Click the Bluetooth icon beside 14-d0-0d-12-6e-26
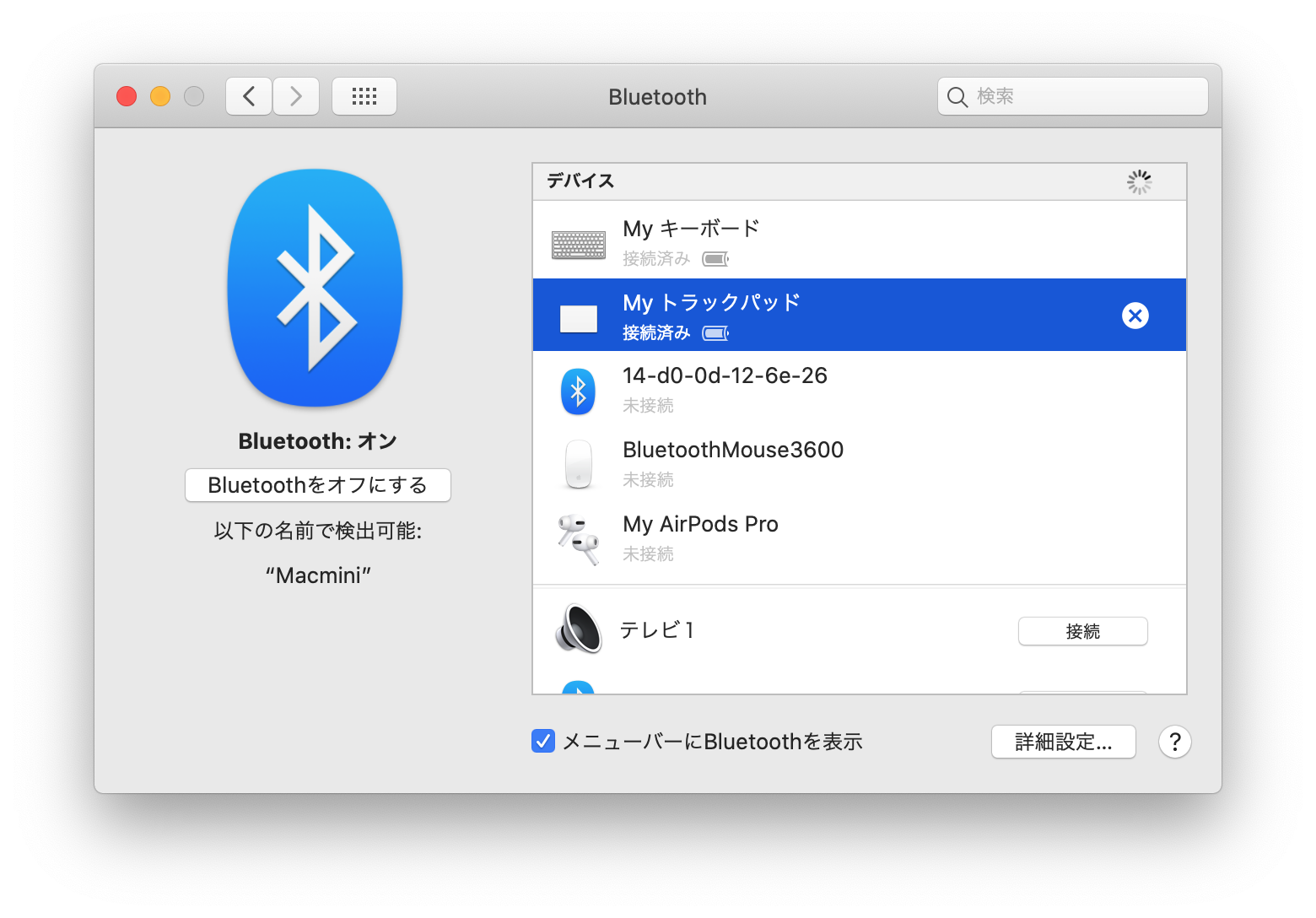This screenshot has width=1316, height=918. coord(579,391)
